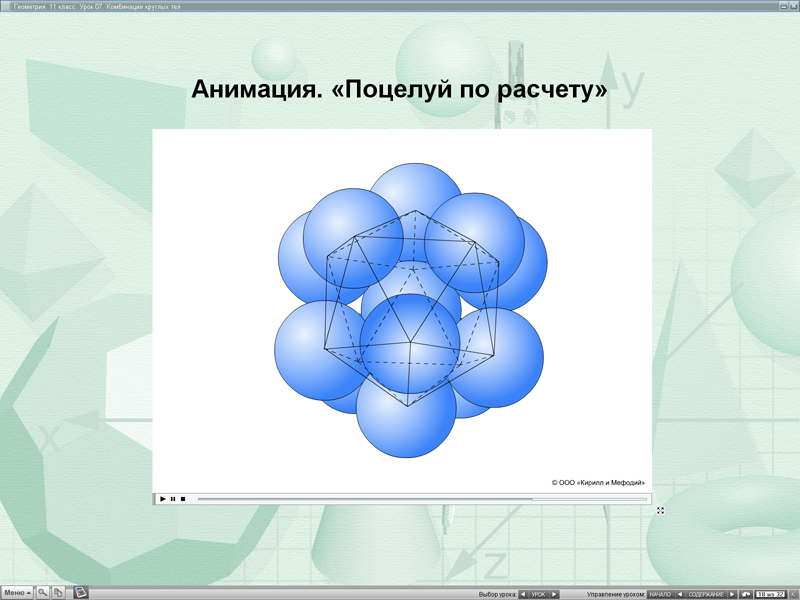Stop the animation playback
The image size is (800, 600).
(183, 499)
